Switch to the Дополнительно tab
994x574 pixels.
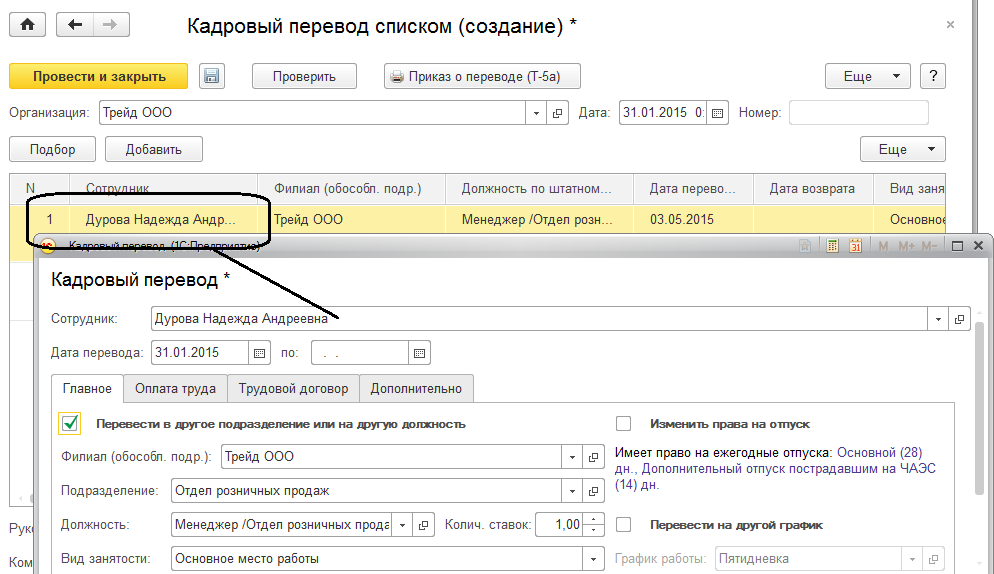point(416,389)
